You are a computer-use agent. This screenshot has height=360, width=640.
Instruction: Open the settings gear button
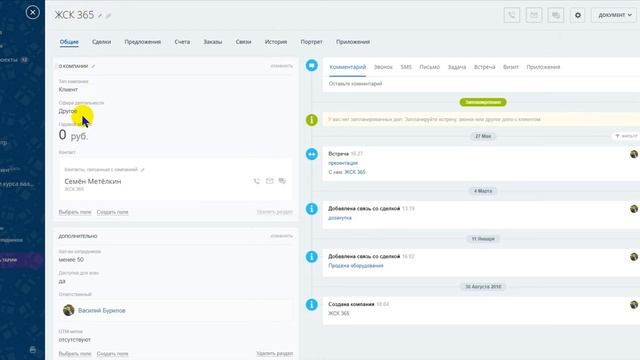578,15
